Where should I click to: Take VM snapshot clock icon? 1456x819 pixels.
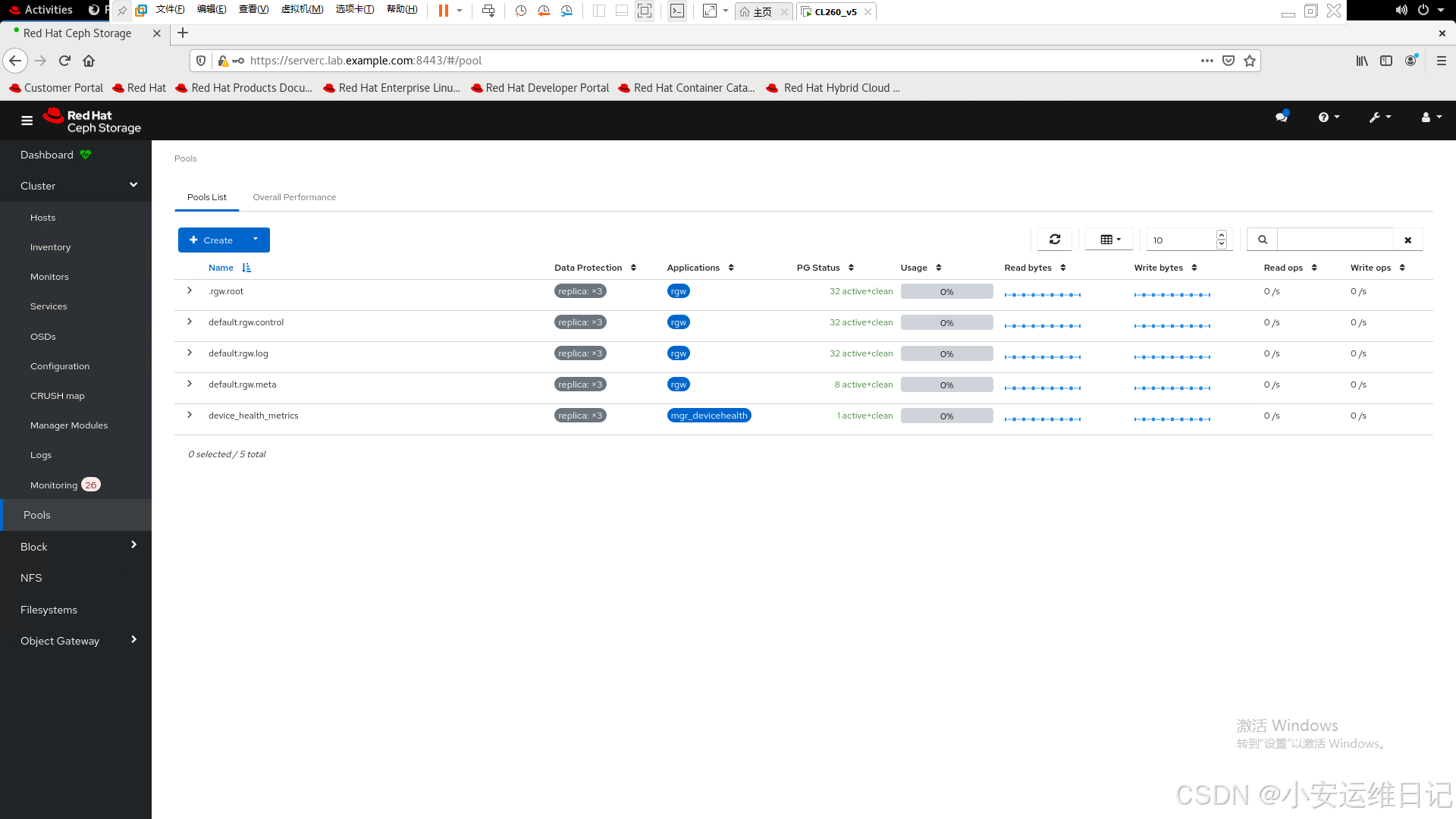click(x=520, y=11)
